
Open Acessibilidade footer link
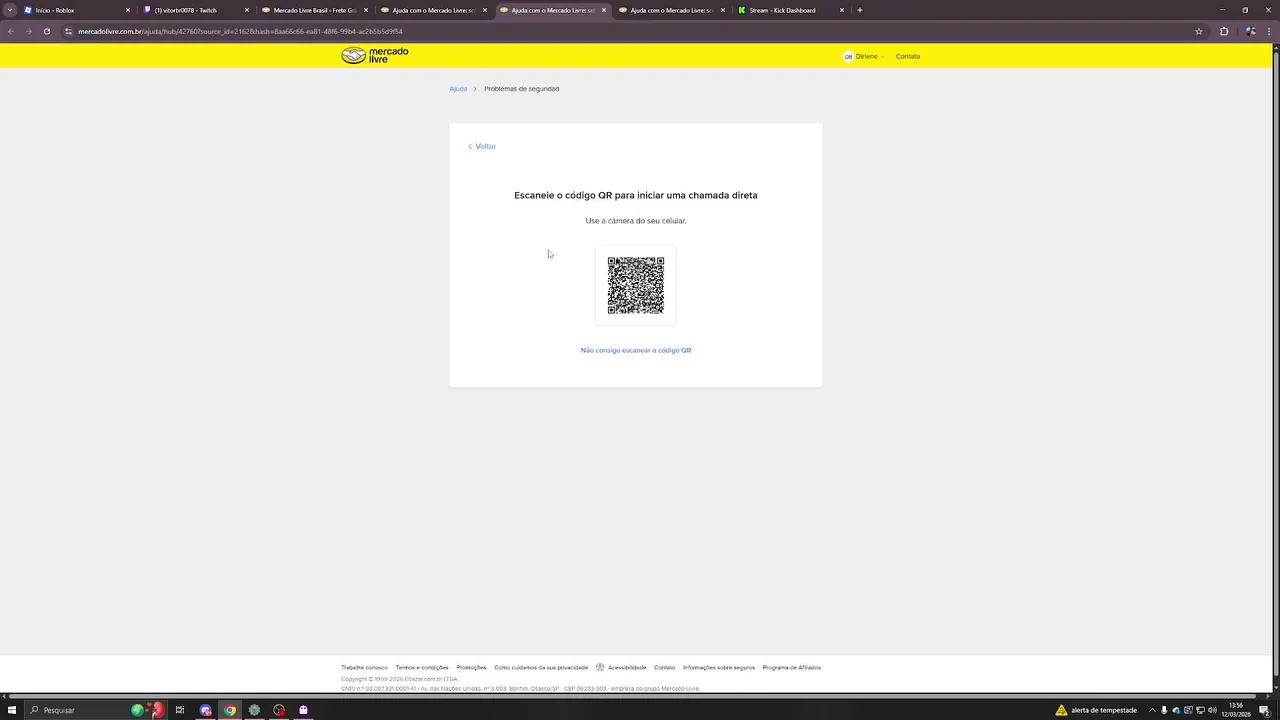point(621,667)
